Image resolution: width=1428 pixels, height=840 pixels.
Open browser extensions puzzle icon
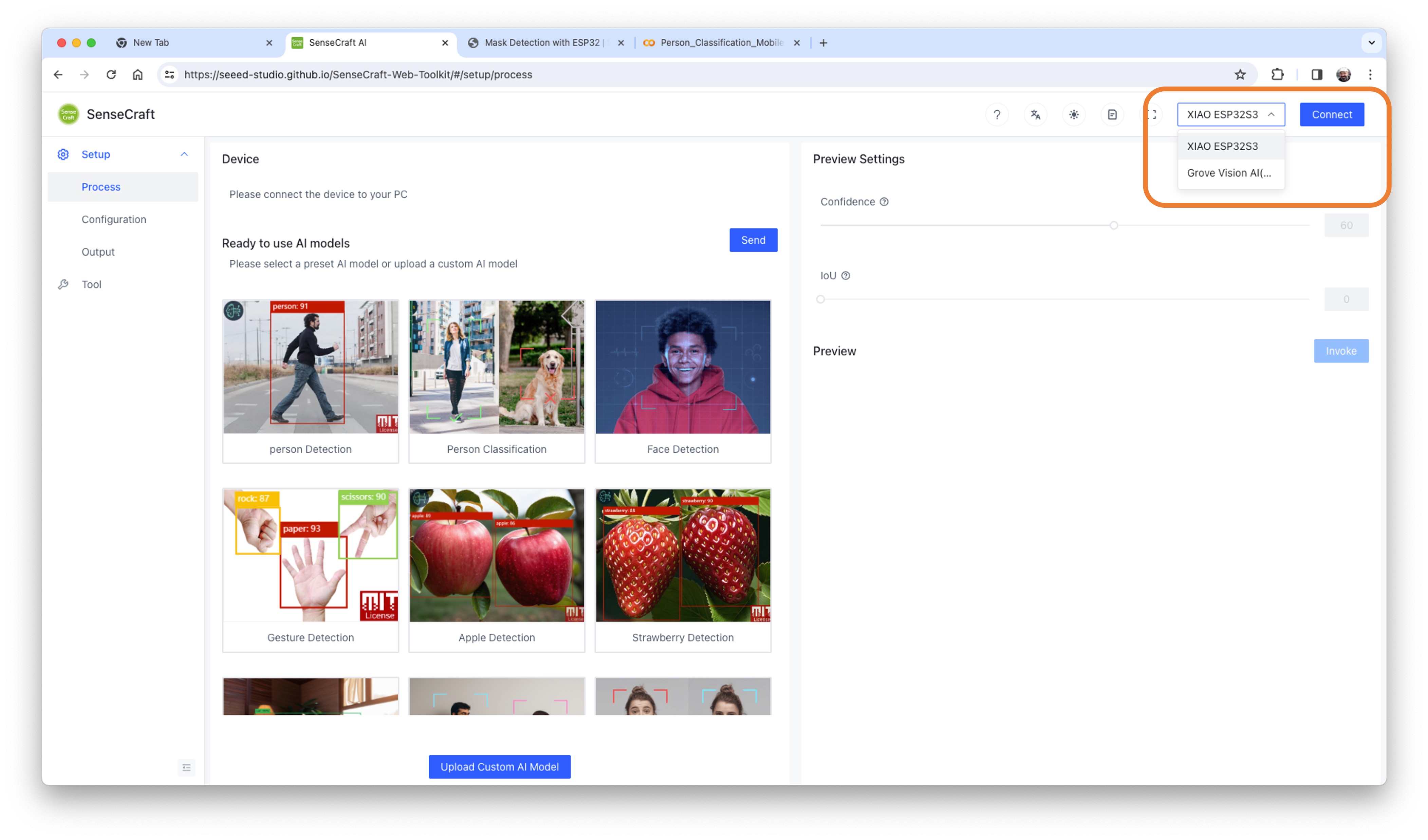[x=1277, y=74]
